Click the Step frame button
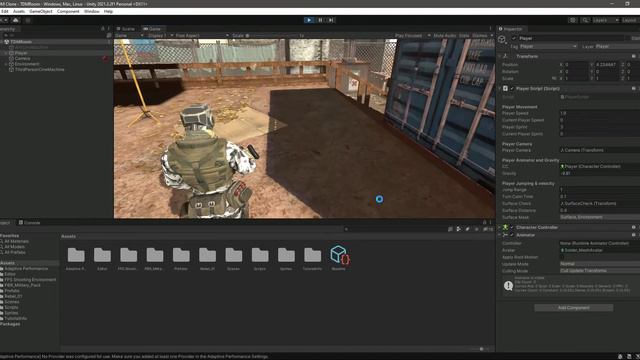 331,20
